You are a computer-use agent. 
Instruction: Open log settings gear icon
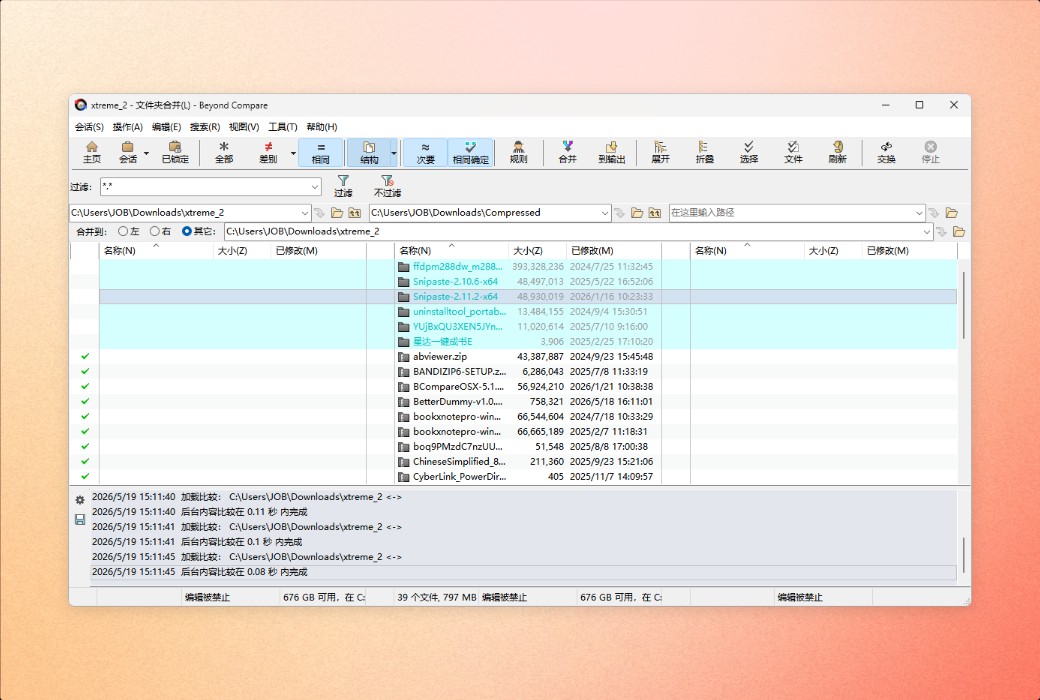[80, 500]
